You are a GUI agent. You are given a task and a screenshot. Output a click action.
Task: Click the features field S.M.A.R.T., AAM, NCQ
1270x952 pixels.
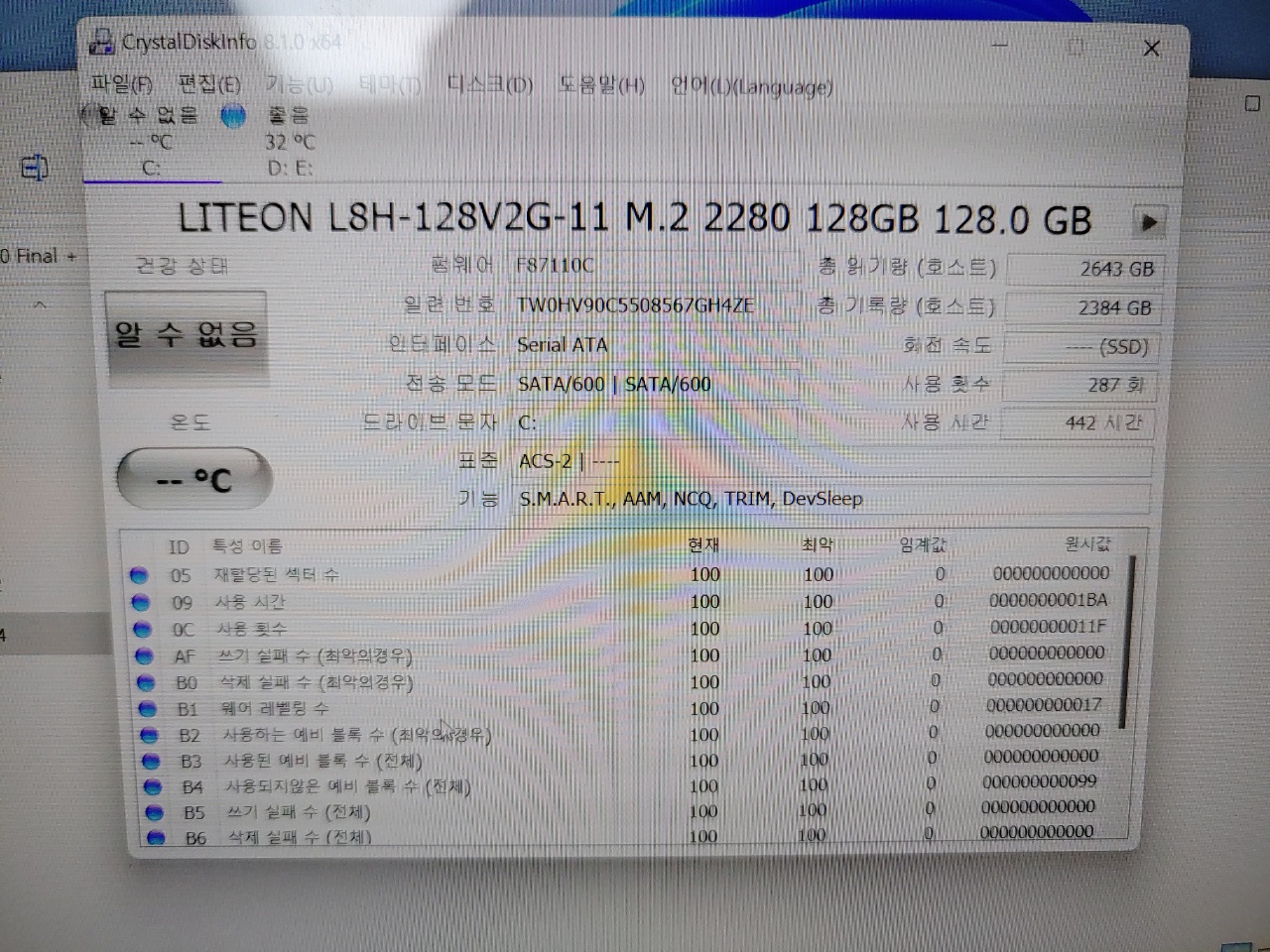pos(831,499)
